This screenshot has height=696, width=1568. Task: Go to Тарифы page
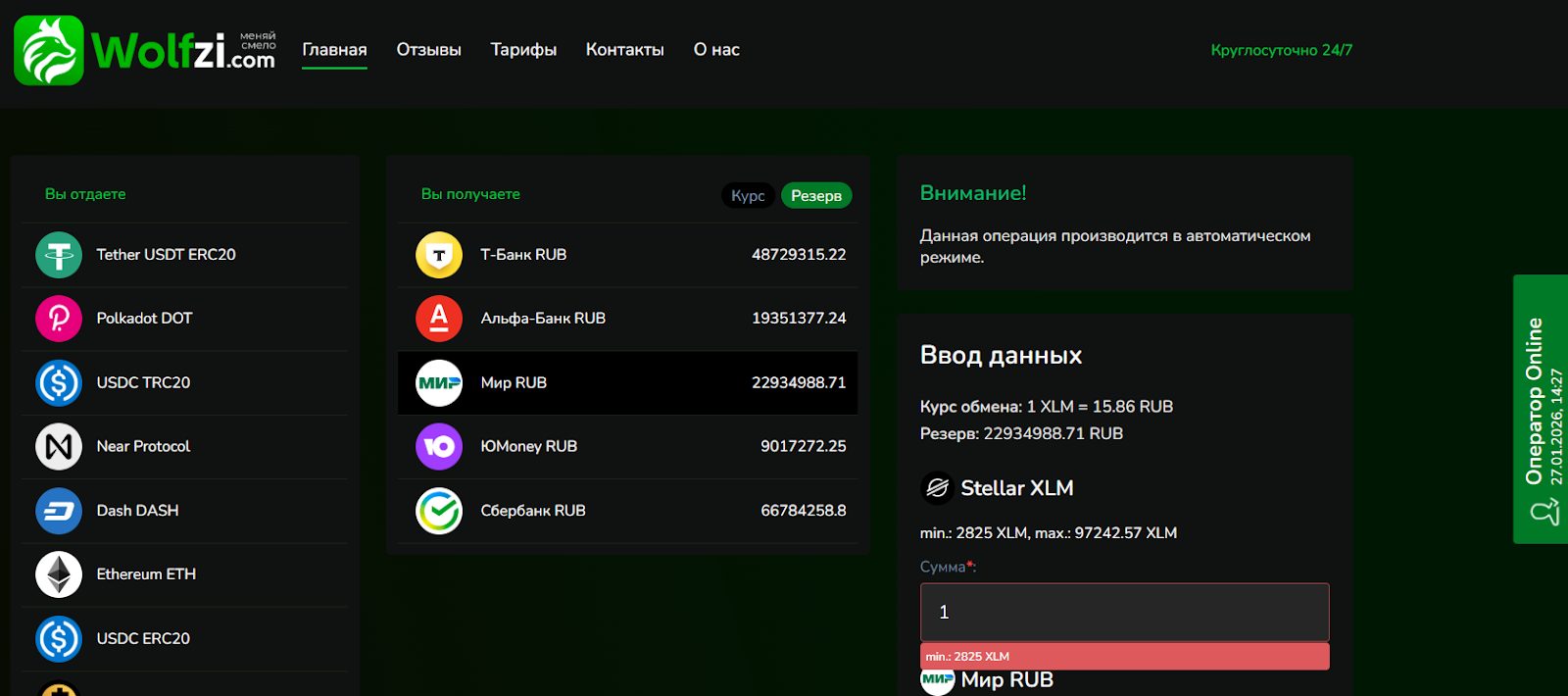click(x=523, y=50)
